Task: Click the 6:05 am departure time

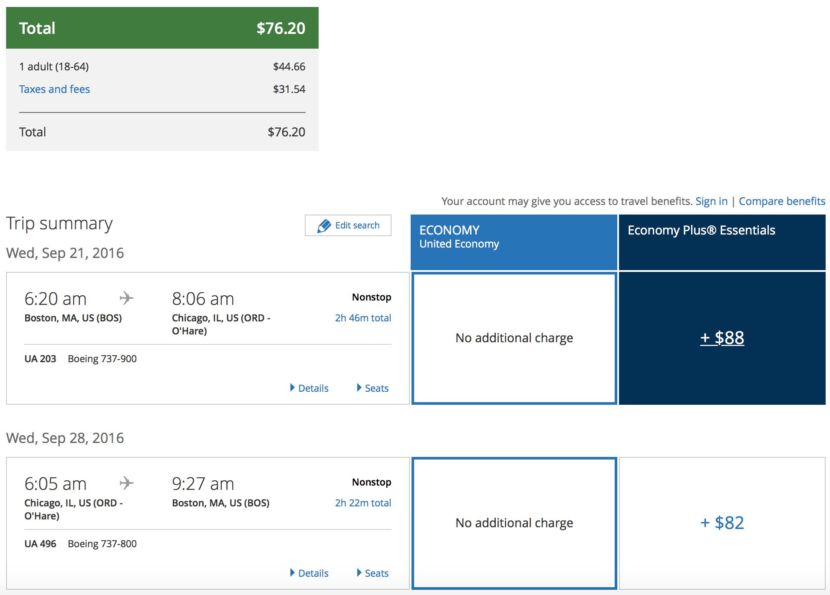Action: point(55,484)
